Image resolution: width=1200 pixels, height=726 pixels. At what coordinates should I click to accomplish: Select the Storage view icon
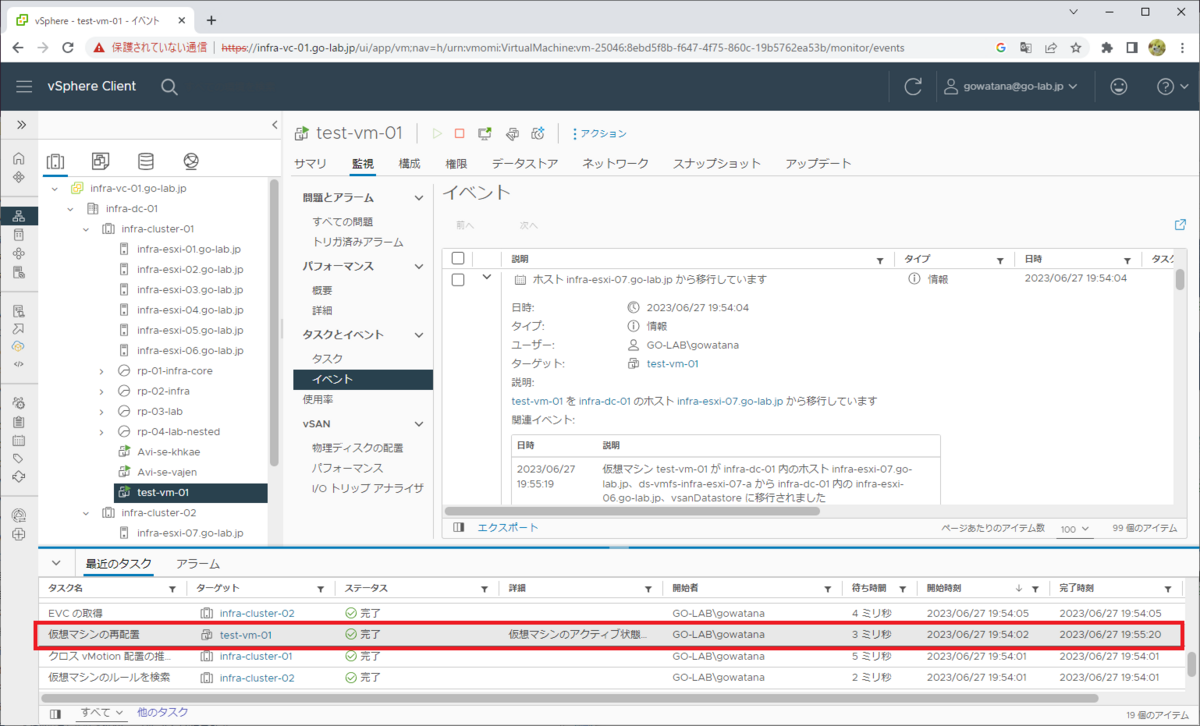point(146,161)
